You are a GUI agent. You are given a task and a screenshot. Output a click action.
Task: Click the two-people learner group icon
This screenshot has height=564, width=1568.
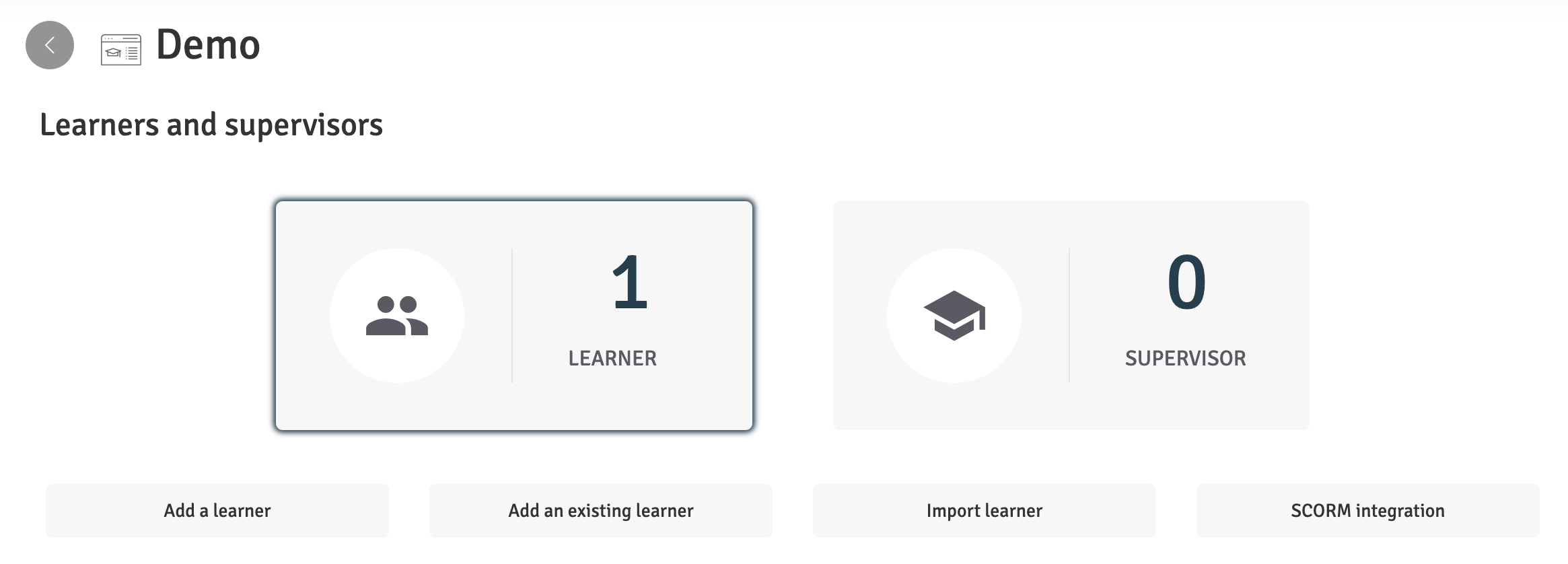[x=397, y=316]
